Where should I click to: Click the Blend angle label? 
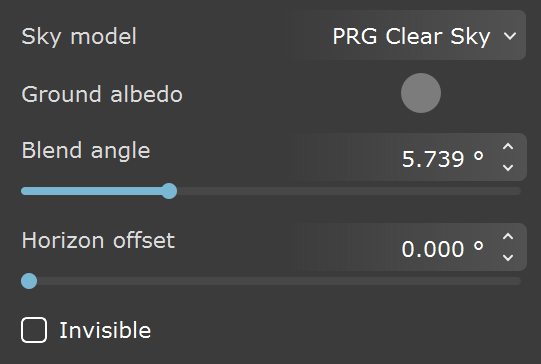pyautogui.click(x=86, y=151)
